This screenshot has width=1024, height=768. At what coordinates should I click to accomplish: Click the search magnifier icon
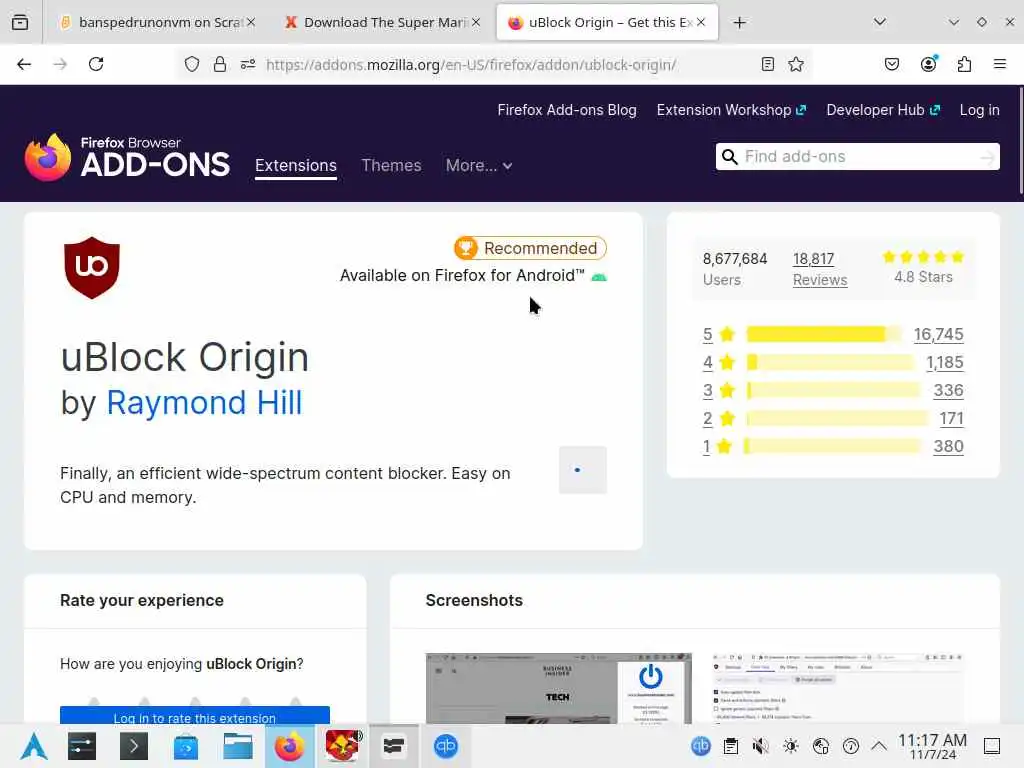pyautogui.click(x=729, y=157)
